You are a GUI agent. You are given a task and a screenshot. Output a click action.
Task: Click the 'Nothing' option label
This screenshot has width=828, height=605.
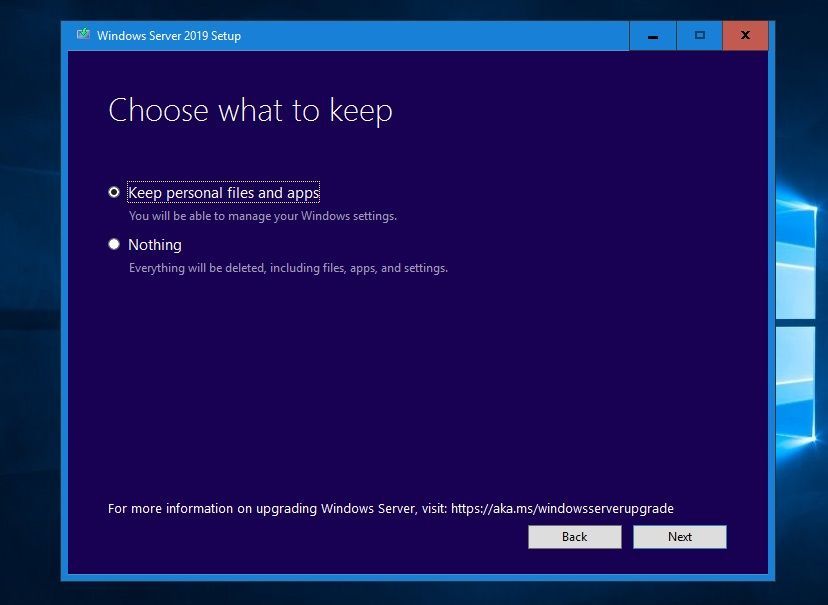pos(155,244)
